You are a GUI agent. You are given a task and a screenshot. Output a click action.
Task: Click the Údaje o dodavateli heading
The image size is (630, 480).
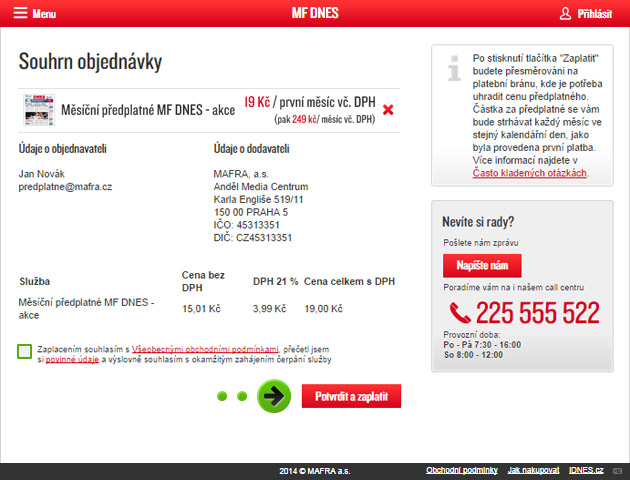tap(252, 149)
